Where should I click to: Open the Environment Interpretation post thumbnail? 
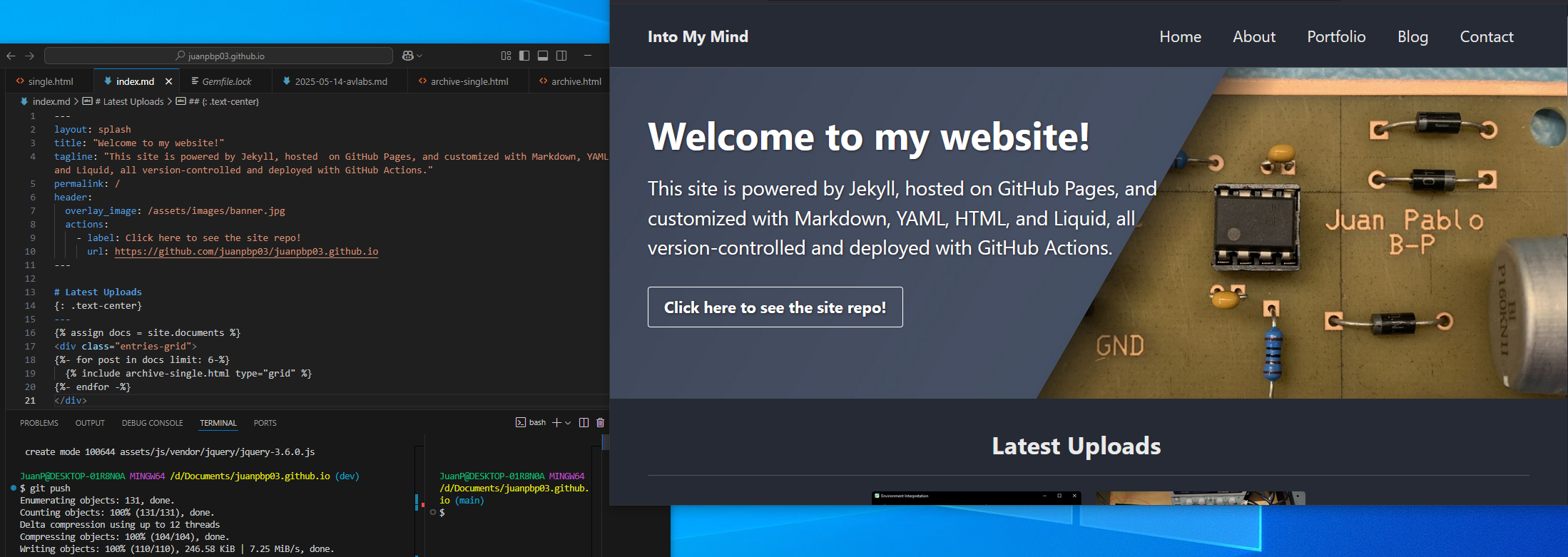pos(976,498)
